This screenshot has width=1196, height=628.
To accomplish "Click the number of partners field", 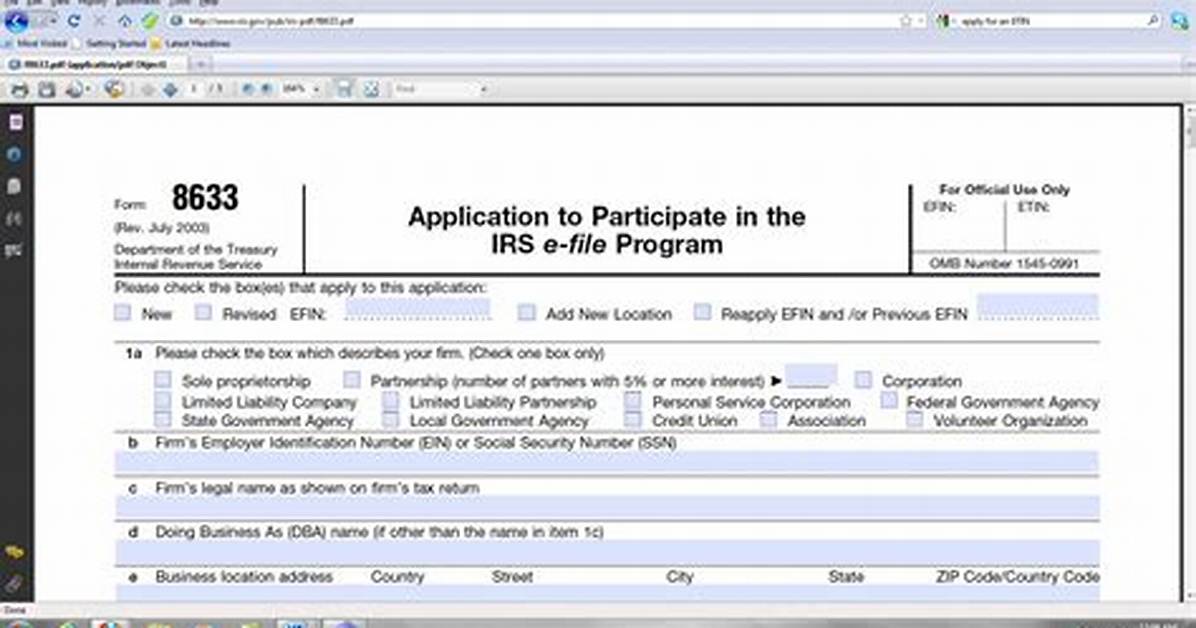I will pyautogui.click(x=810, y=376).
